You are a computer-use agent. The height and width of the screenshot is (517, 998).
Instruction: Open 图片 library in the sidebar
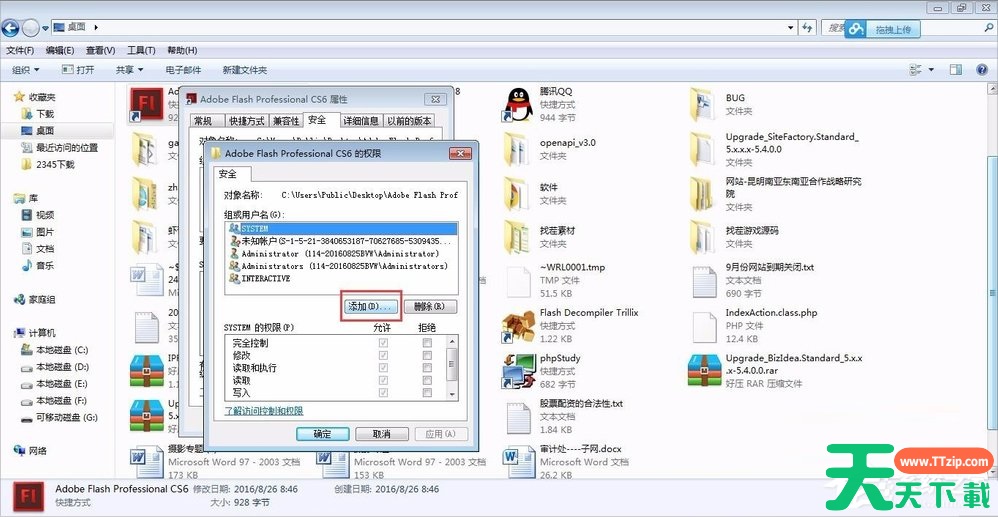38,232
